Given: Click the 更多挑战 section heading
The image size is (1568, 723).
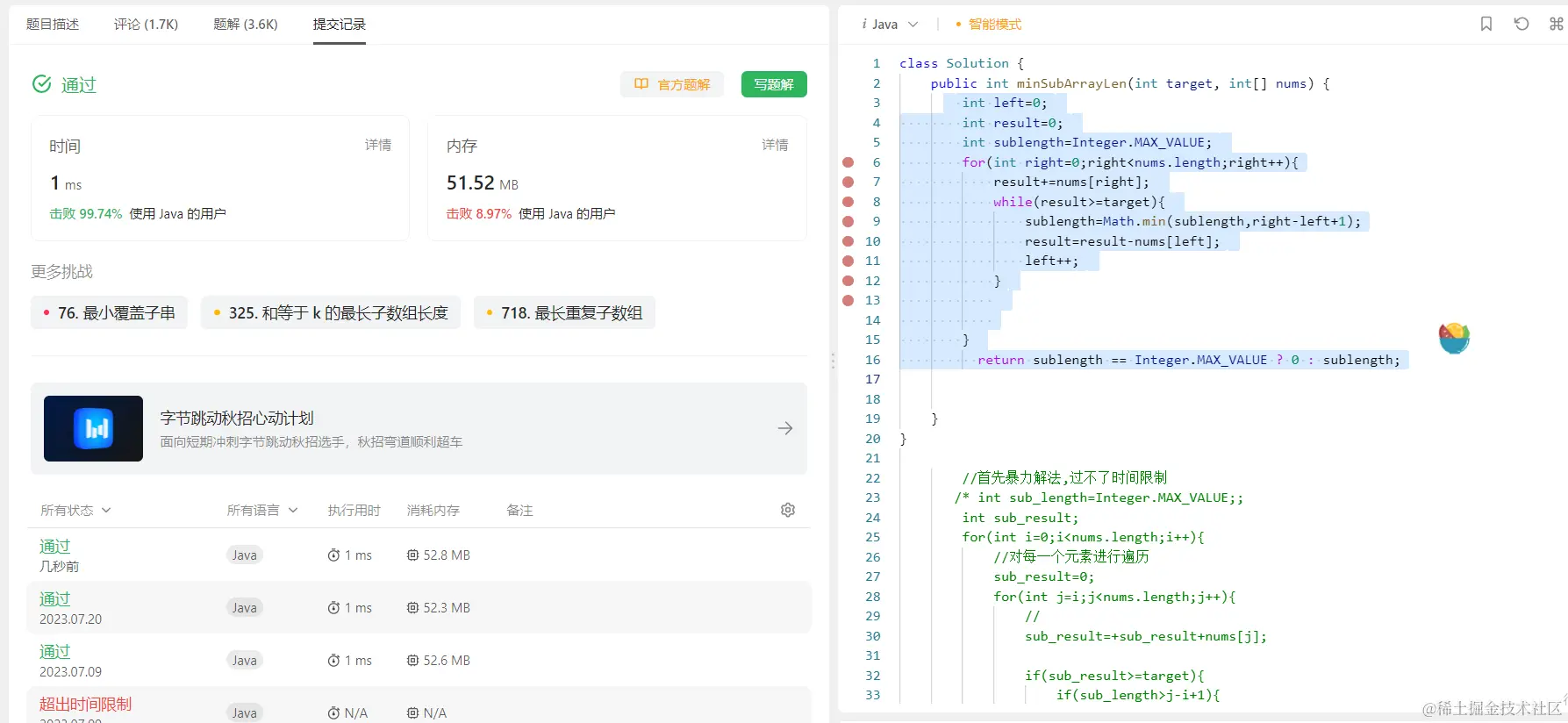Looking at the screenshot, I should [61, 272].
